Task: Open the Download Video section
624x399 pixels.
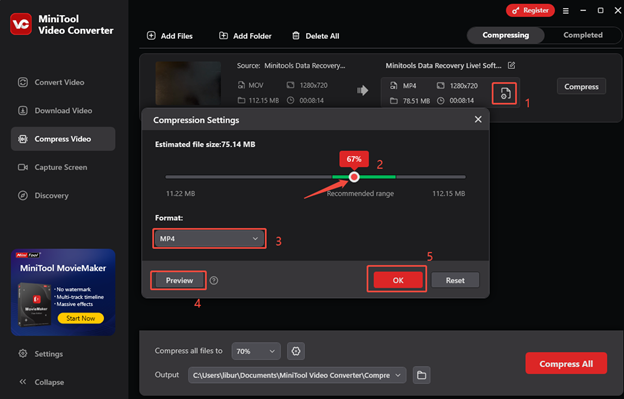Action: tap(63, 111)
